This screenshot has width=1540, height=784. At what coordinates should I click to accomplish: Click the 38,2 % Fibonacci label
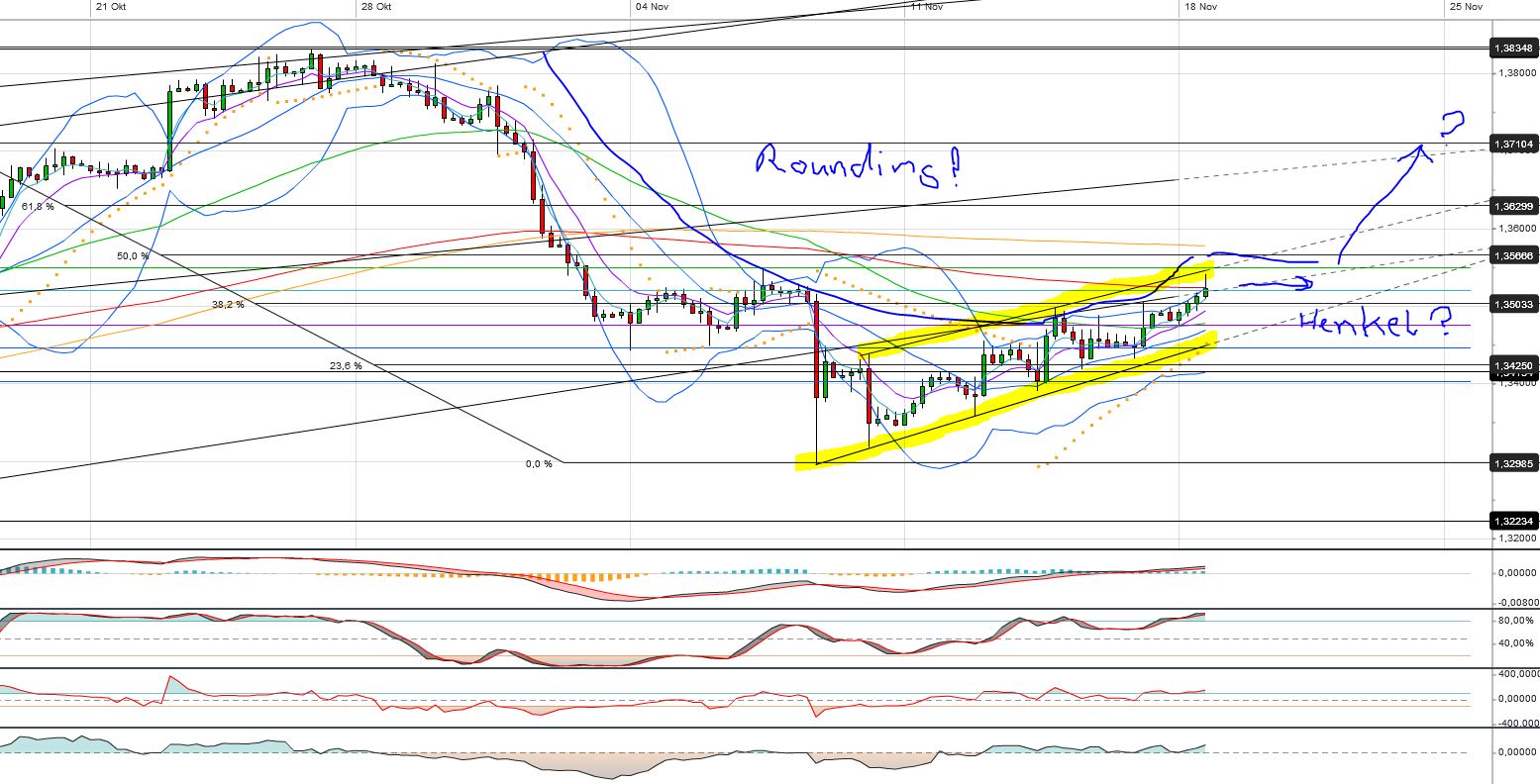tap(228, 305)
